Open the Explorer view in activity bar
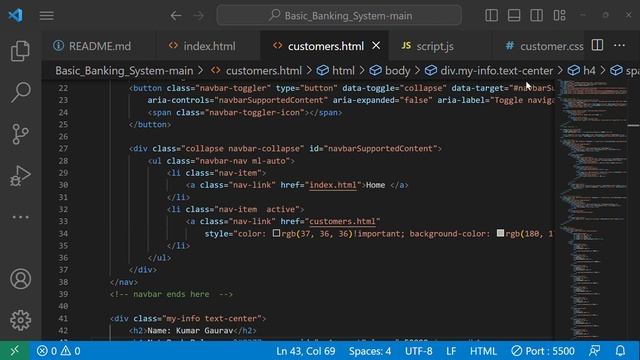640x360 pixels. click(20, 51)
